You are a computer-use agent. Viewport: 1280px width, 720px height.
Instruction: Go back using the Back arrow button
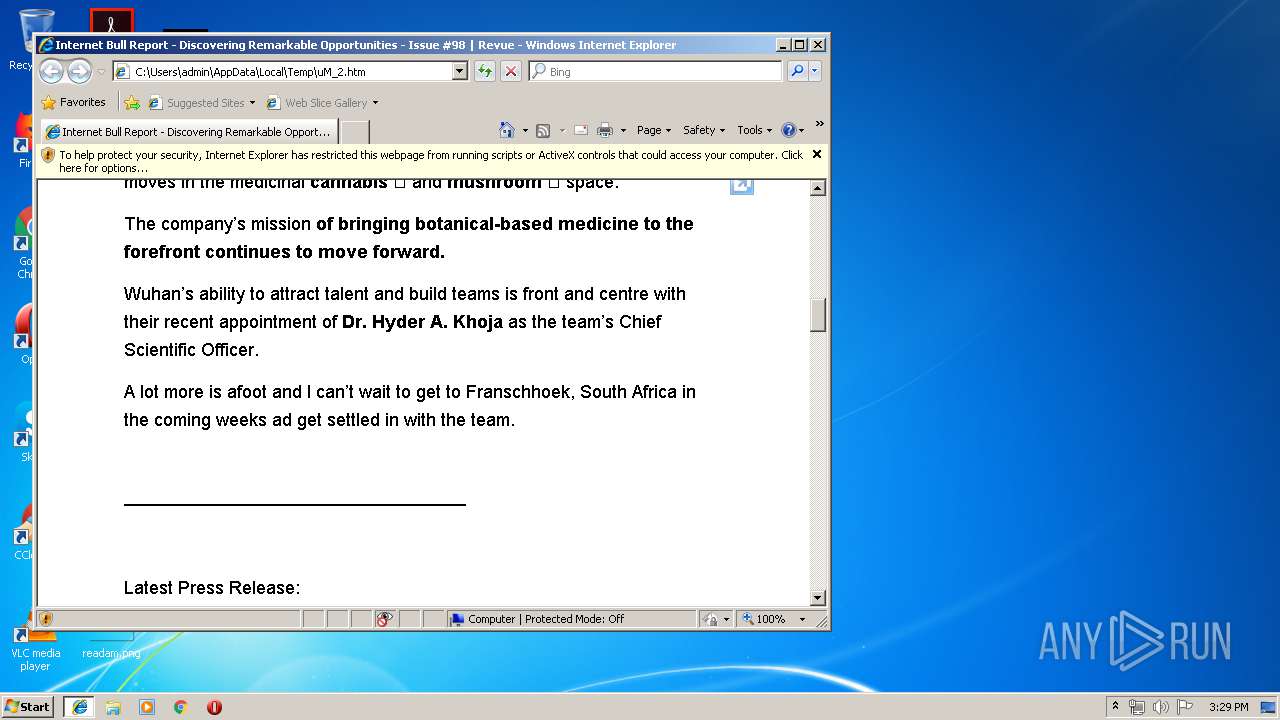pyautogui.click(x=51, y=71)
